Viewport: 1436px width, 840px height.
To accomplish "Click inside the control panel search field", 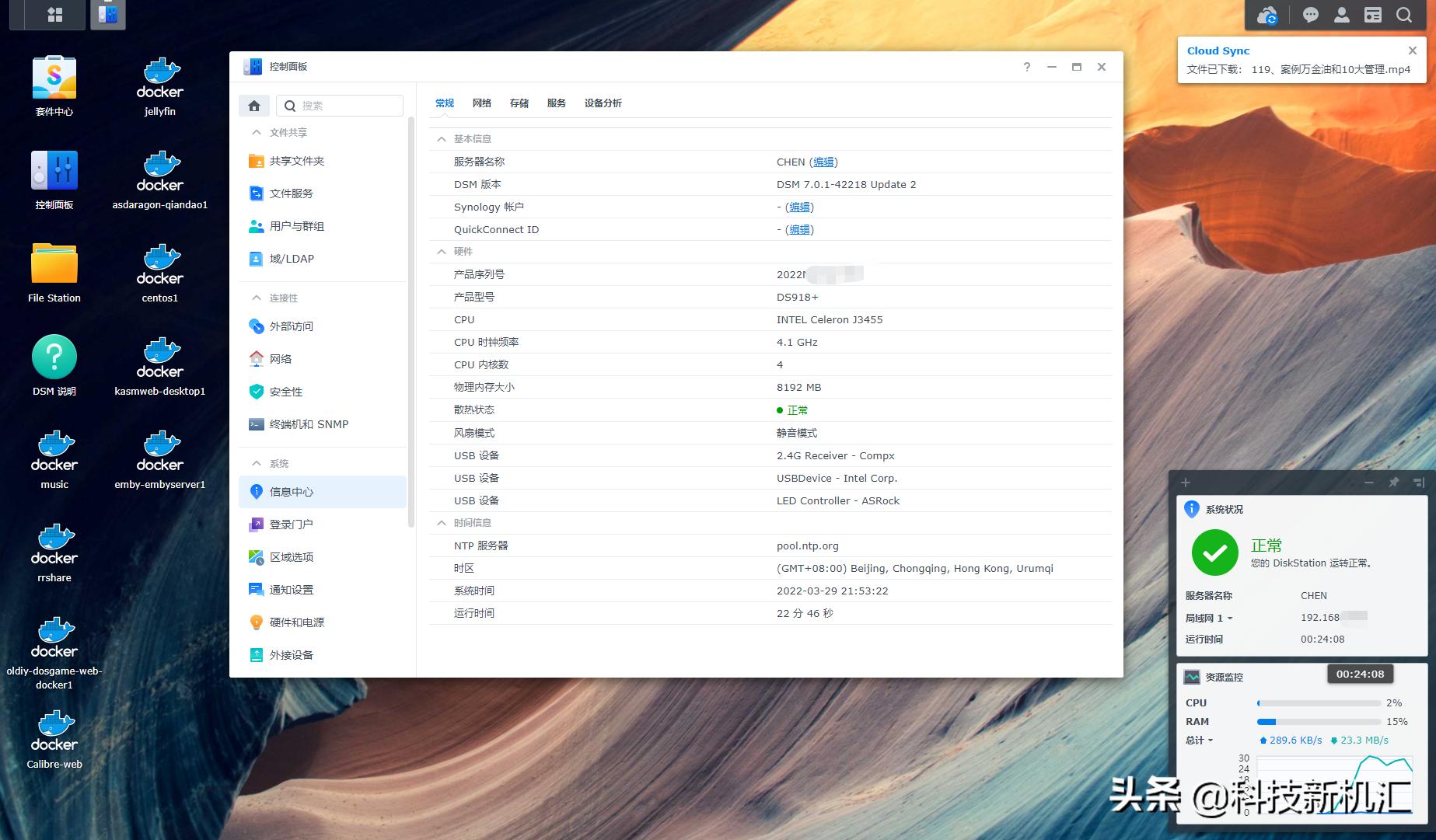I will click(342, 105).
